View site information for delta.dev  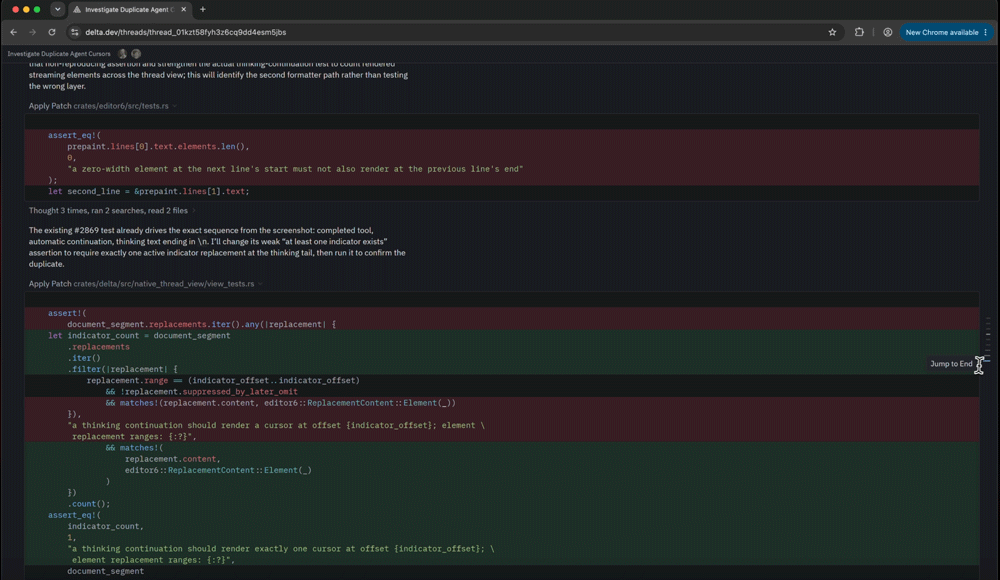pos(75,32)
